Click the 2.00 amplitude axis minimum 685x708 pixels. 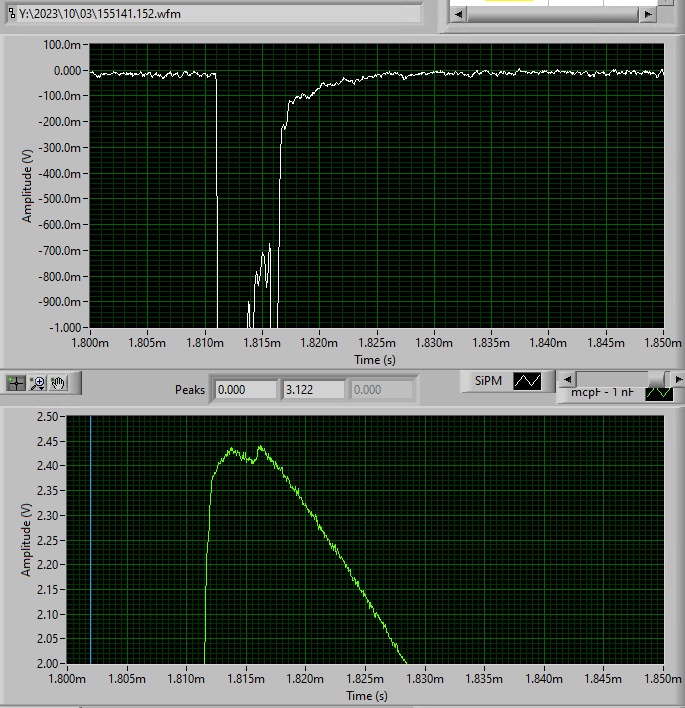coord(48,663)
